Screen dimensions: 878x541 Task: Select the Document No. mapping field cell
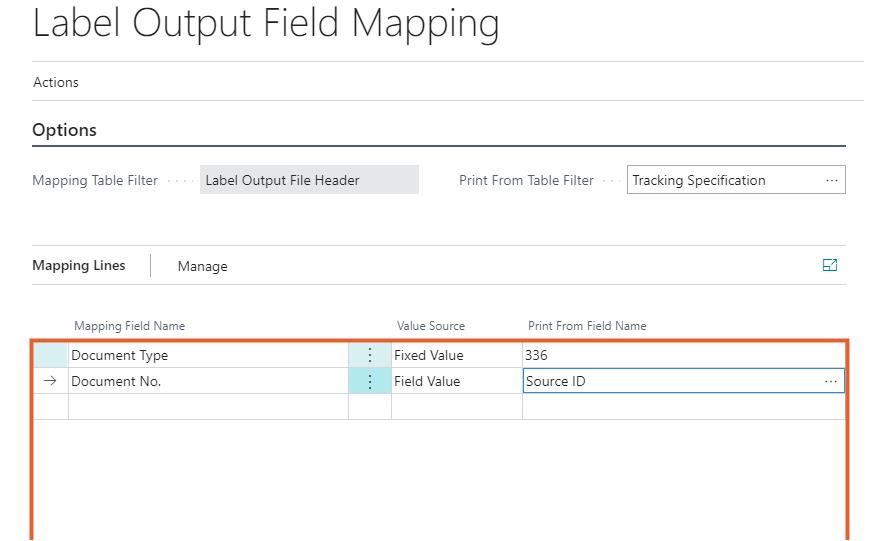click(x=207, y=382)
